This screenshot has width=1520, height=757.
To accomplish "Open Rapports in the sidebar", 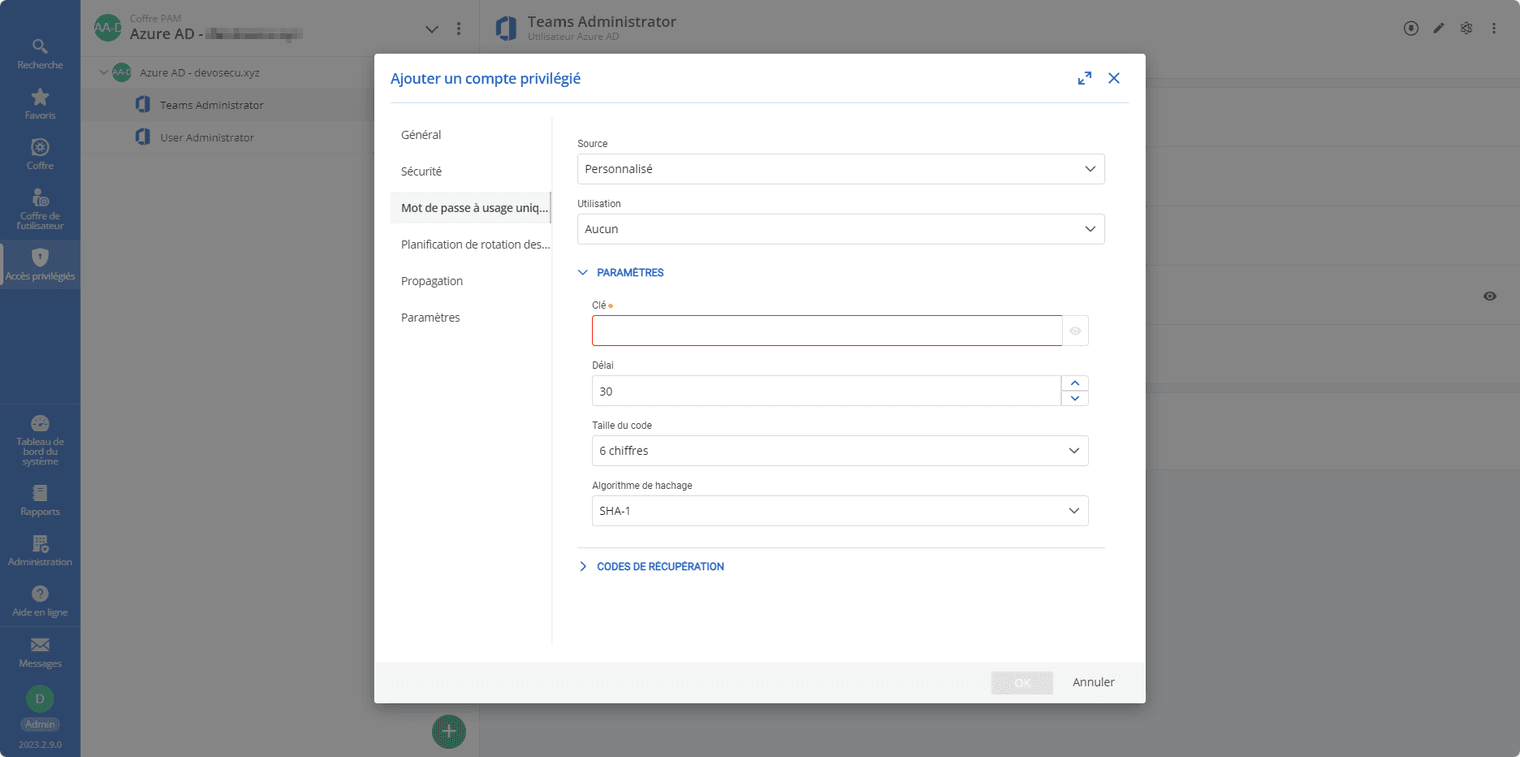I will [x=40, y=500].
